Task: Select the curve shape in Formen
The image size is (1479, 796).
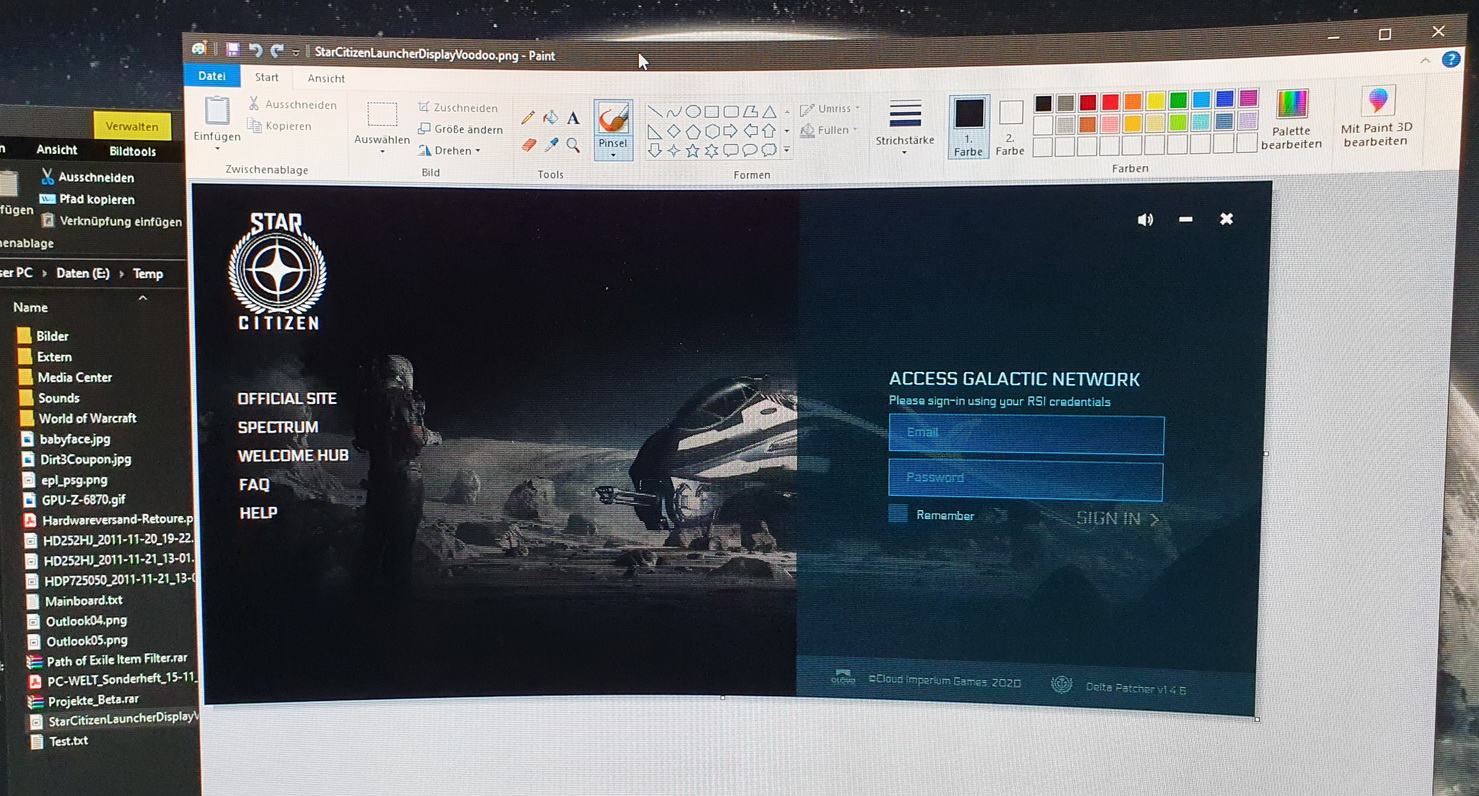Action: (674, 112)
